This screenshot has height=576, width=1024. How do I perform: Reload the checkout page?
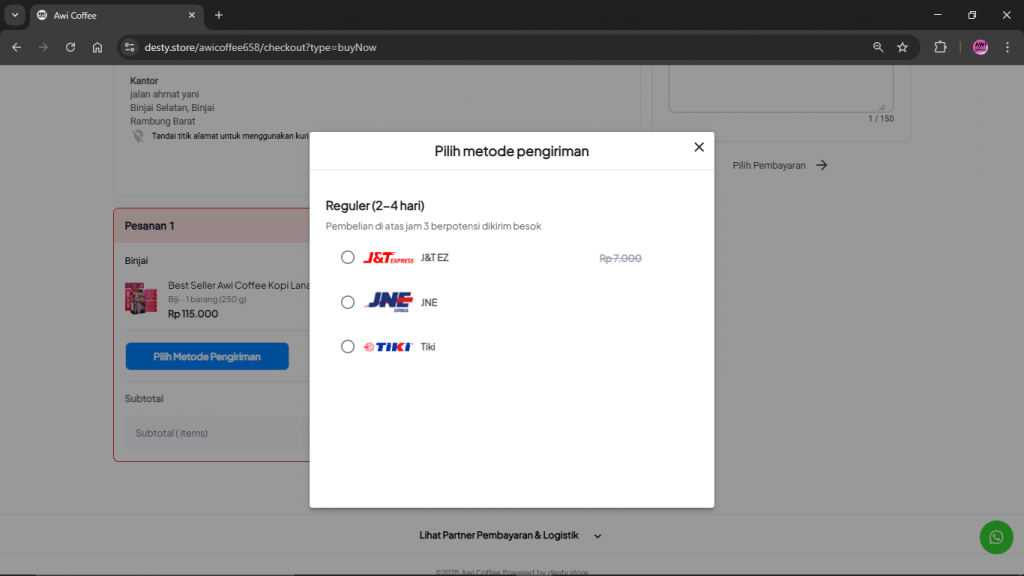(x=71, y=47)
